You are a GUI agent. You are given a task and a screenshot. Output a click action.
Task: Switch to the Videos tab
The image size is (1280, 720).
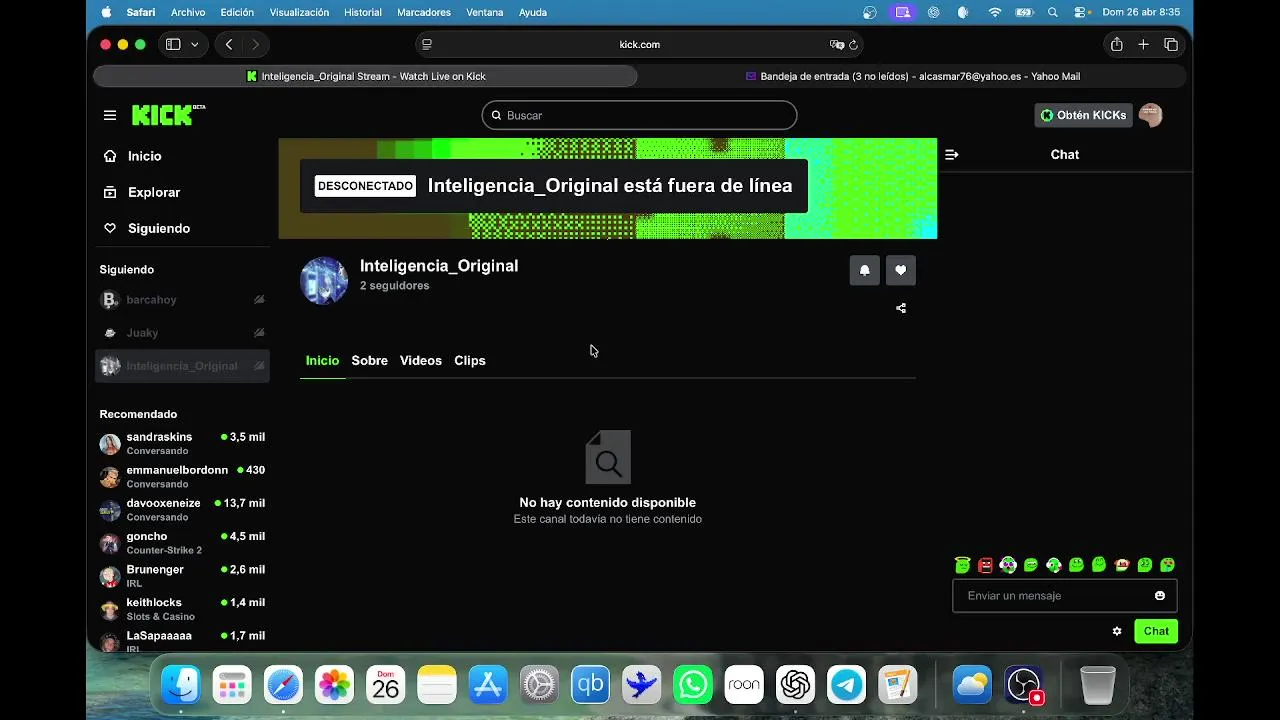point(421,361)
